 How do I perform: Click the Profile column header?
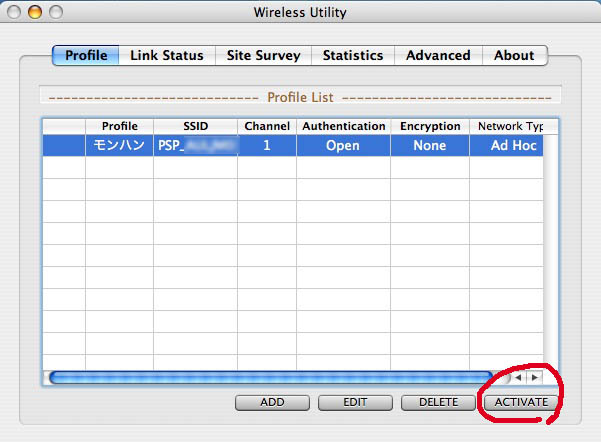pos(119,127)
